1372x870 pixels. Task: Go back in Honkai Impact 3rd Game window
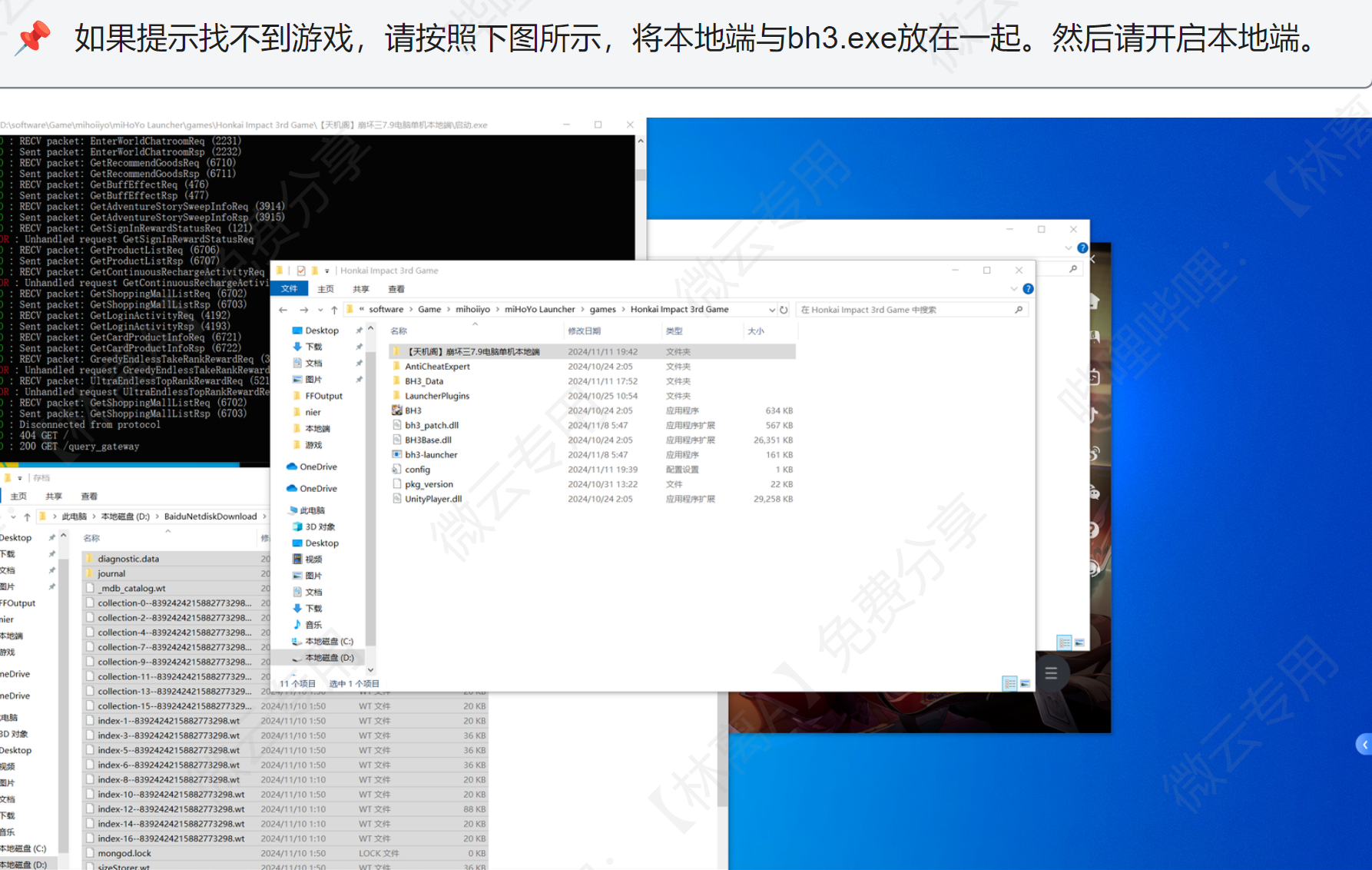click(x=283, y=310)
